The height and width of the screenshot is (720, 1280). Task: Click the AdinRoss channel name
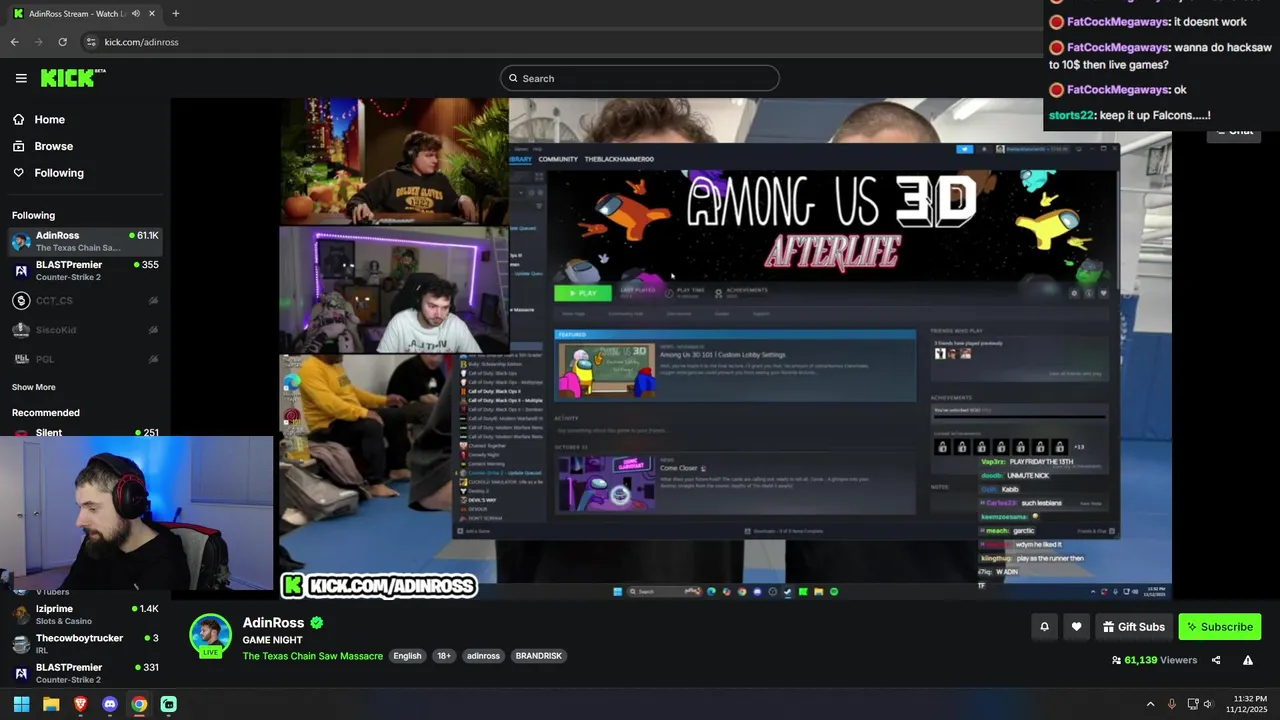[x=273, y=623]
